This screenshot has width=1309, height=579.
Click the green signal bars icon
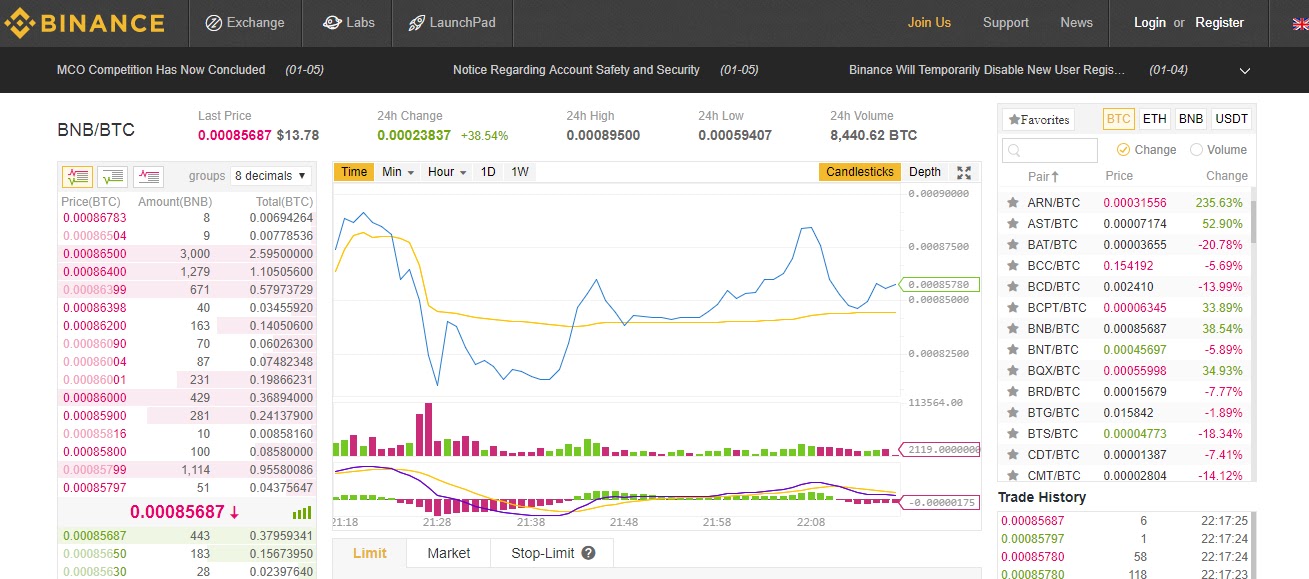click(x=302, y=512)
